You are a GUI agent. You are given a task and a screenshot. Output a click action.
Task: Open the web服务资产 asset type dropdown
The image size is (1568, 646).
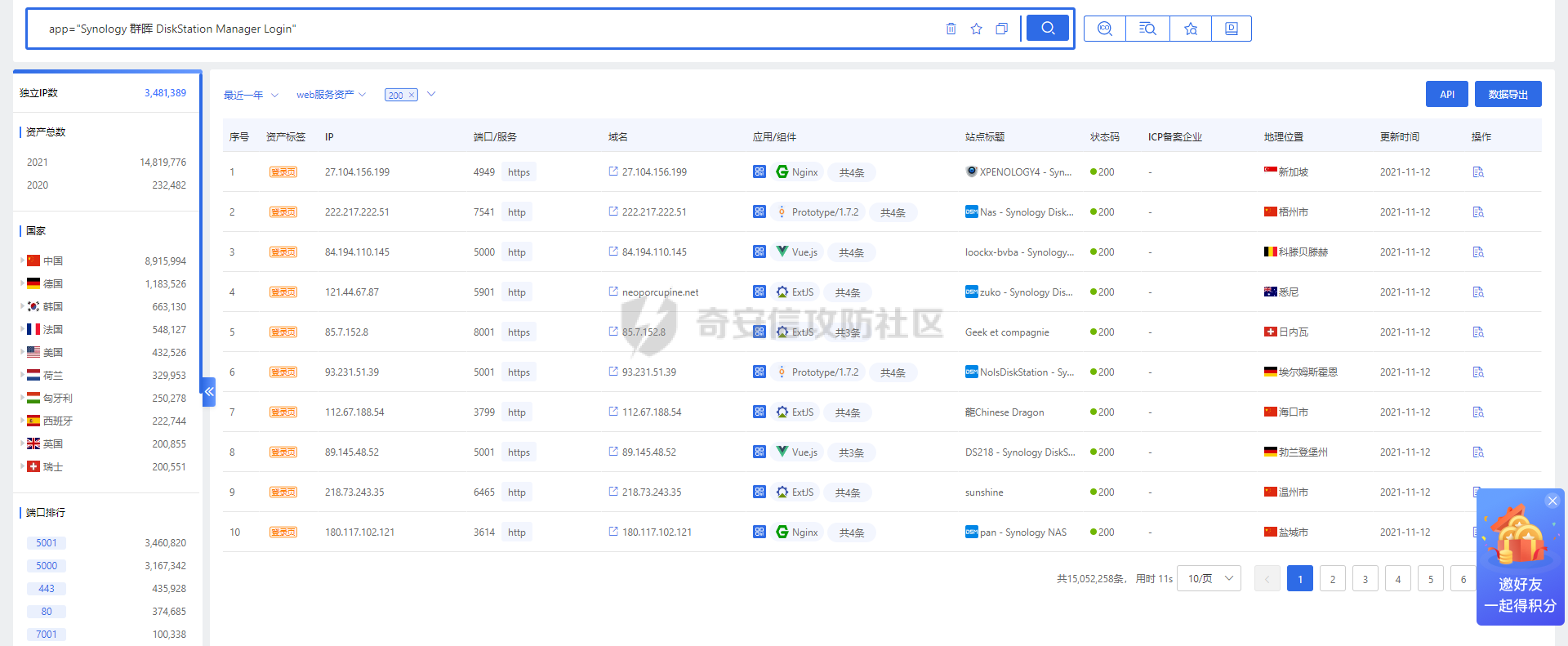click(x=331, y=95)
